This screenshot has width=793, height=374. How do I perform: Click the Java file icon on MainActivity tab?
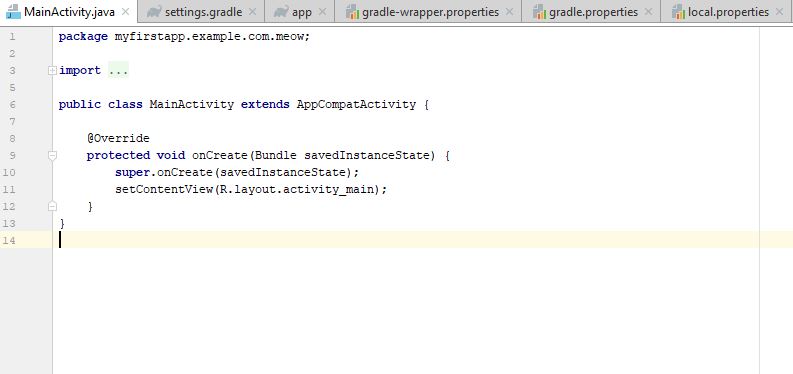pos(13,12)
